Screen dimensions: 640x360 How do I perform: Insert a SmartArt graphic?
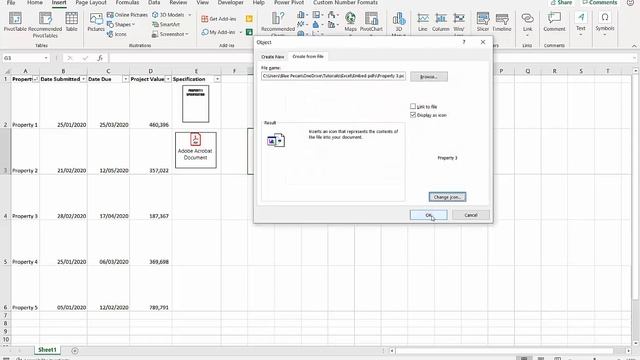pos(166,24)
